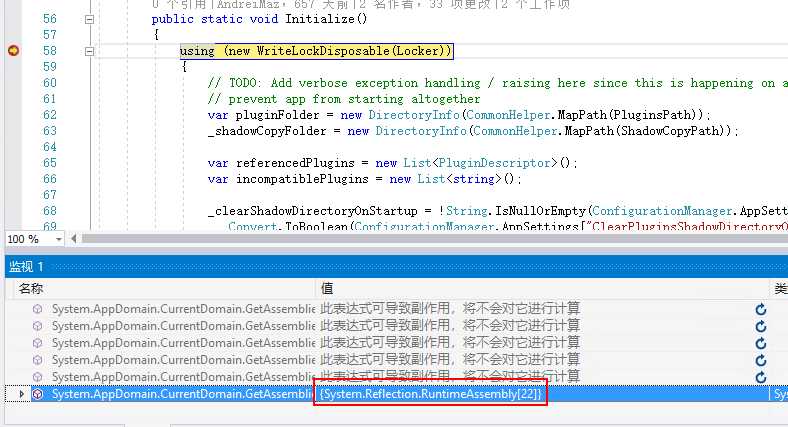Click the incompatiblePlugins variable name

(x=302, y=179)
